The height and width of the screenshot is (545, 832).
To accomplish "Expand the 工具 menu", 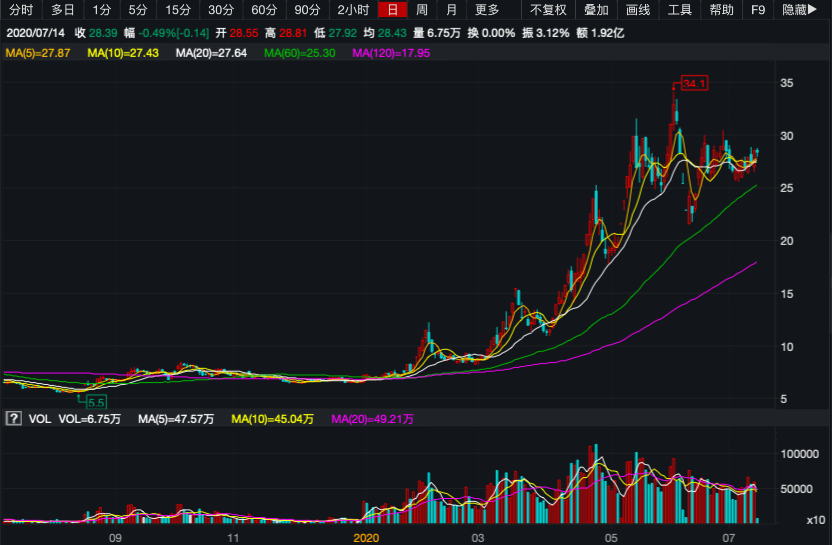I will click(679, 10).
